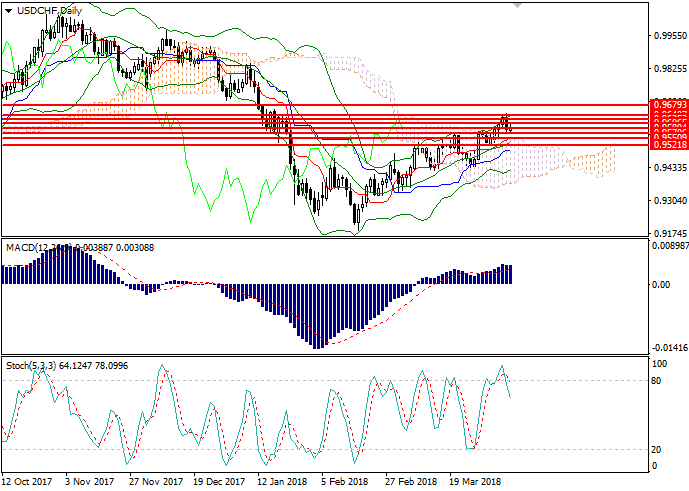This screenshot has height=491, width=689.
Task: Click the 5 Feb 2018 date label
Action: pos(344,481)
